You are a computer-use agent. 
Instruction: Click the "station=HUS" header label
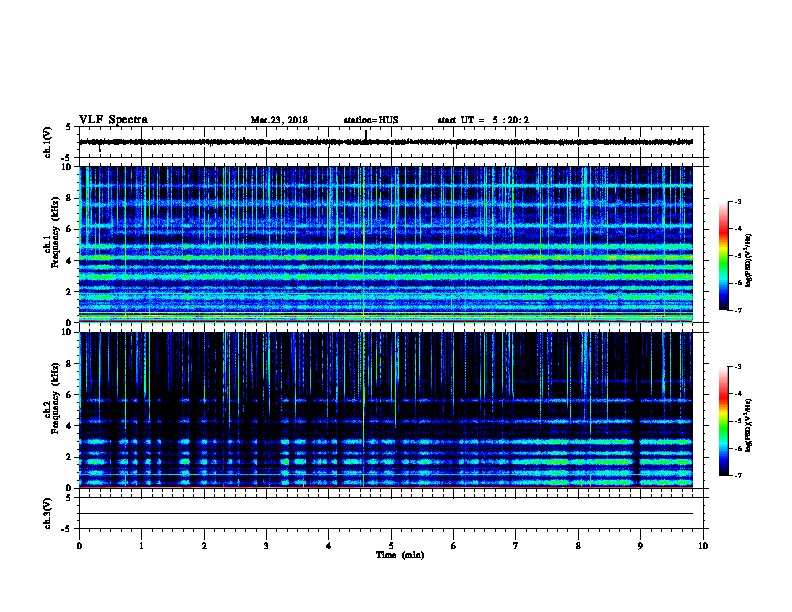371,120
